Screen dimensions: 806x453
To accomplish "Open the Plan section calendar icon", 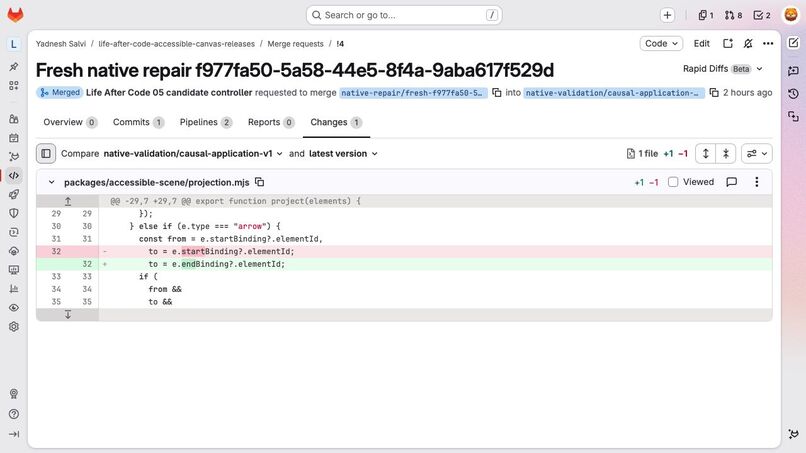I will pos(14,138).
